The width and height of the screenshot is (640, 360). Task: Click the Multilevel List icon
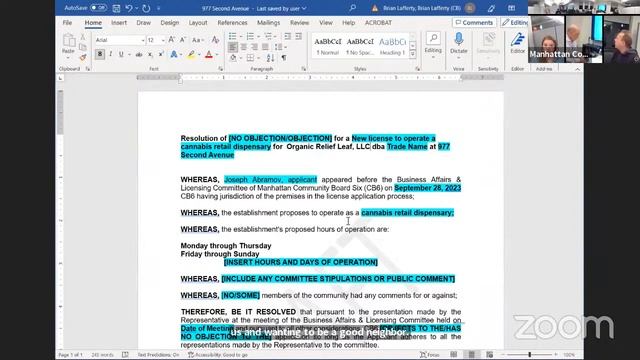(x=268, y=36)
